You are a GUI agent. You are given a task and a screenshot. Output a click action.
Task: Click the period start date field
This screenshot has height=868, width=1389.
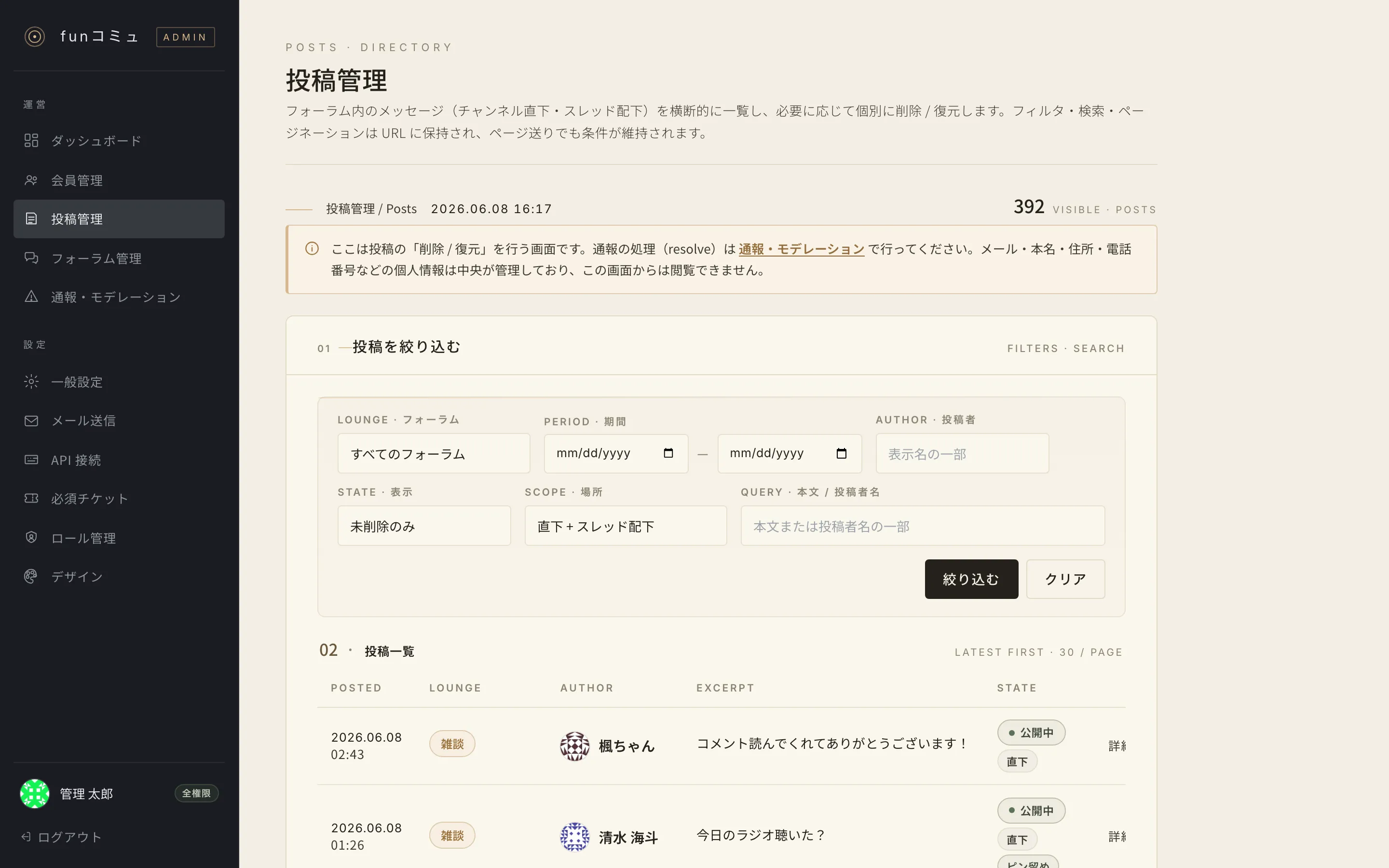[616, 453]
